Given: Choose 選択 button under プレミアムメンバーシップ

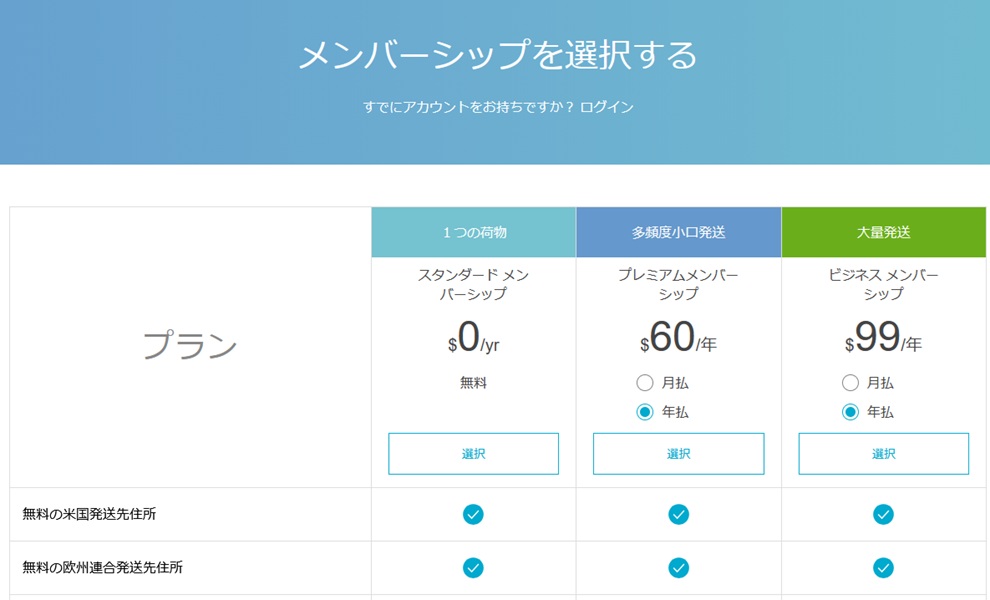Looking at the screenshot, I should [x=678, y=454].
